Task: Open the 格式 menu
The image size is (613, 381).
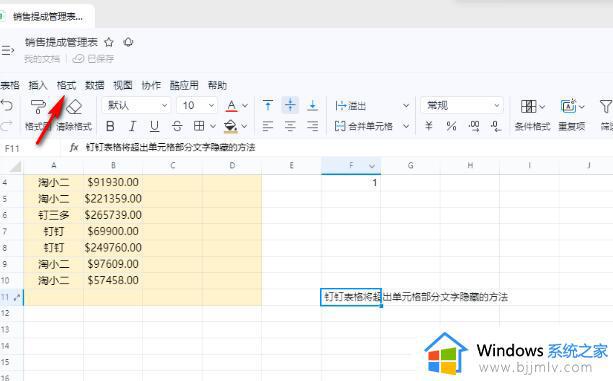Action: pos(66,85)
